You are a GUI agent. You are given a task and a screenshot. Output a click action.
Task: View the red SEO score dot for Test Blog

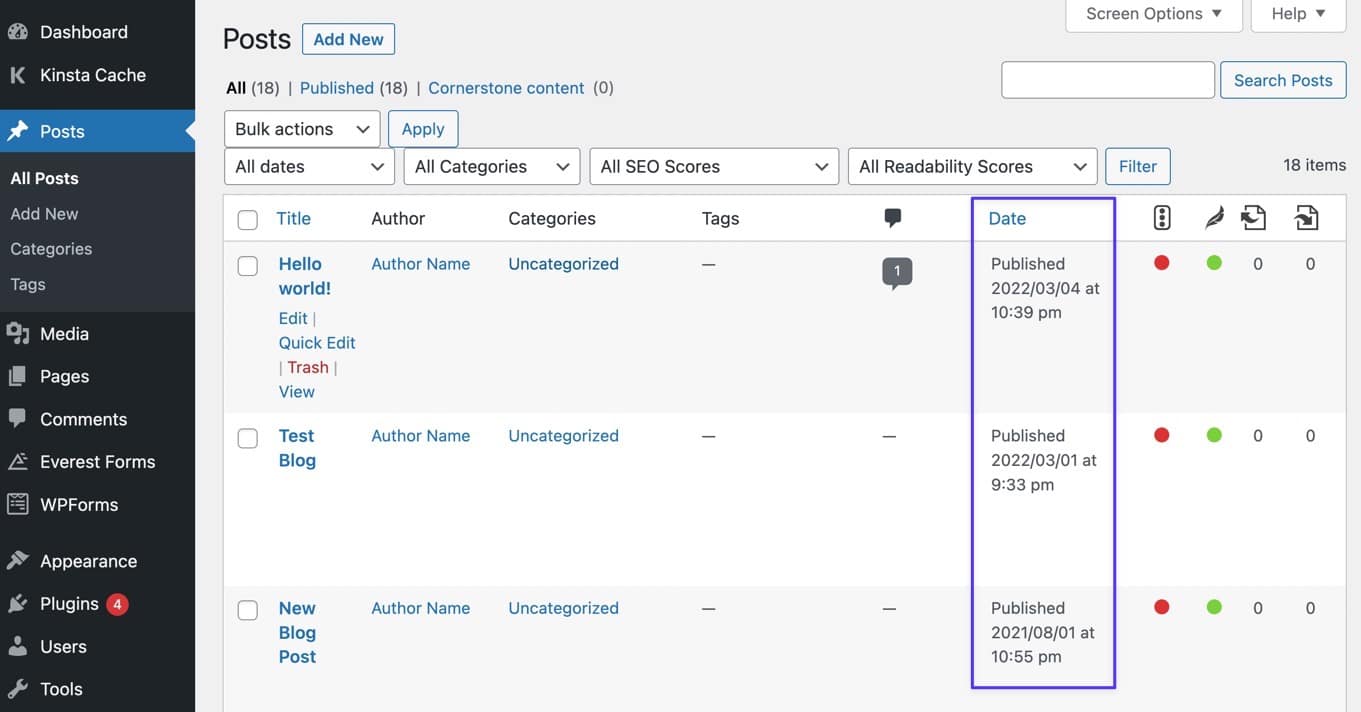[x=1162, y=434]
